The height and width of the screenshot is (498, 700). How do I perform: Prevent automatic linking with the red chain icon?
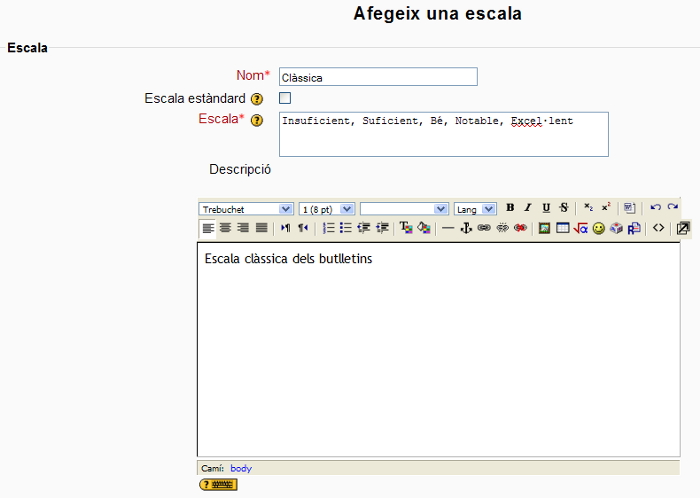521,228
